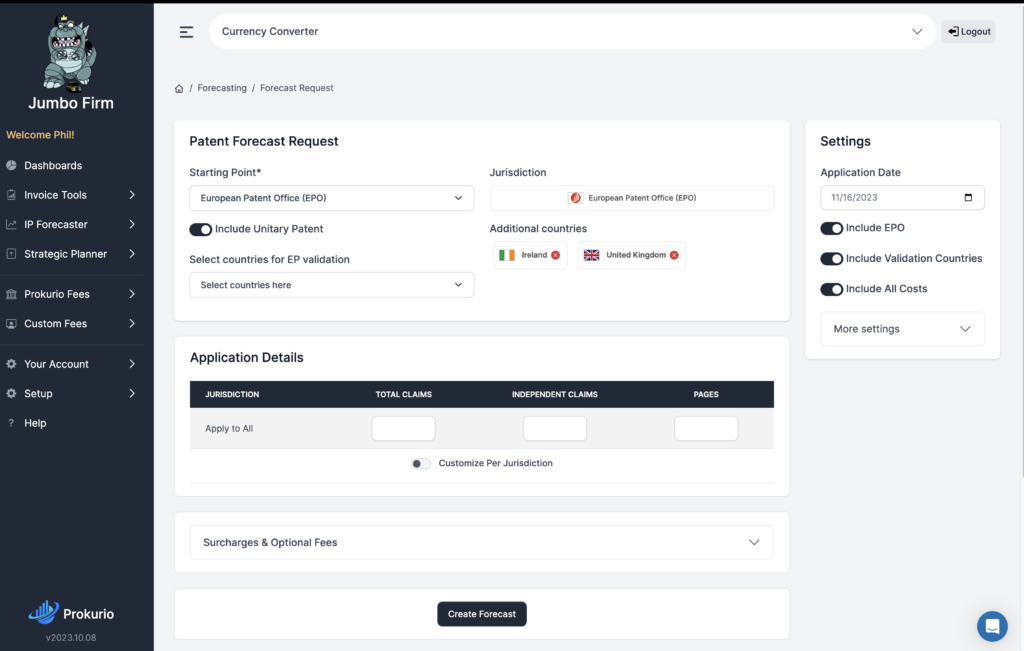Remove United Kingdom from additional countries
The width and height of the screenshot is (1024, 651).
pyautogui.click(x=674, y=255)
